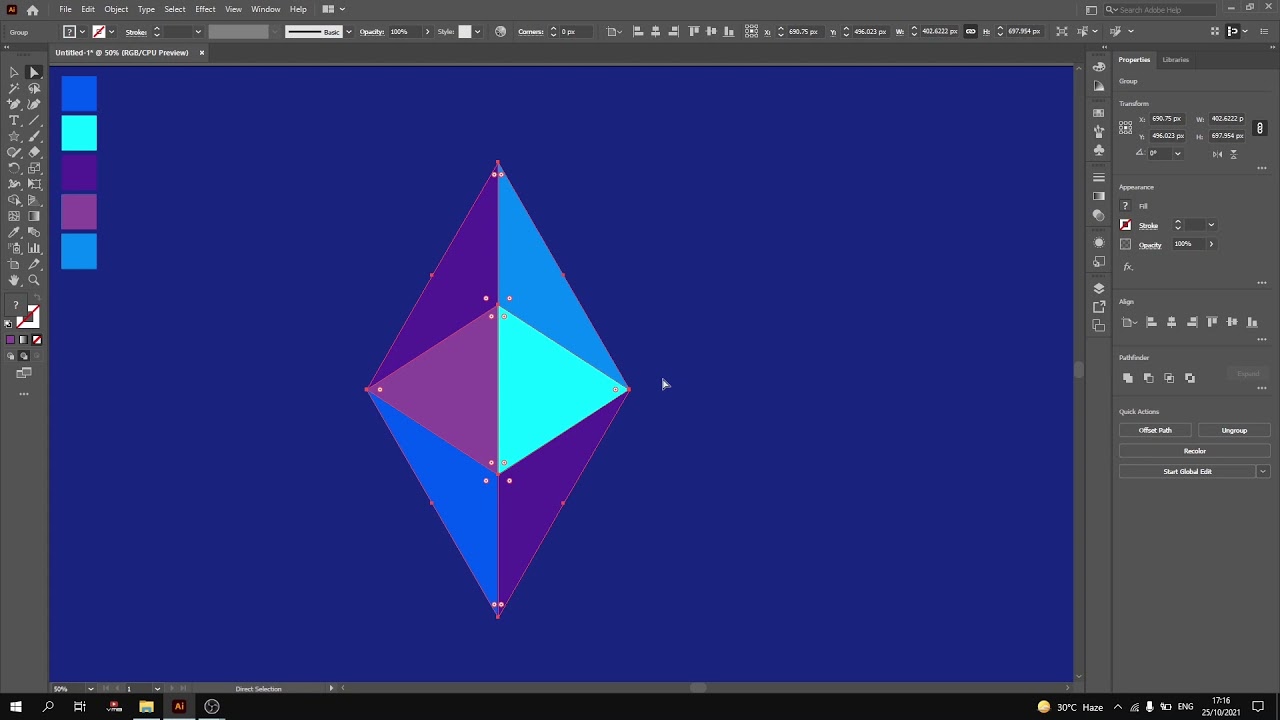
Task: Select the Lasso tool
Action: click(x=34, y=88)
